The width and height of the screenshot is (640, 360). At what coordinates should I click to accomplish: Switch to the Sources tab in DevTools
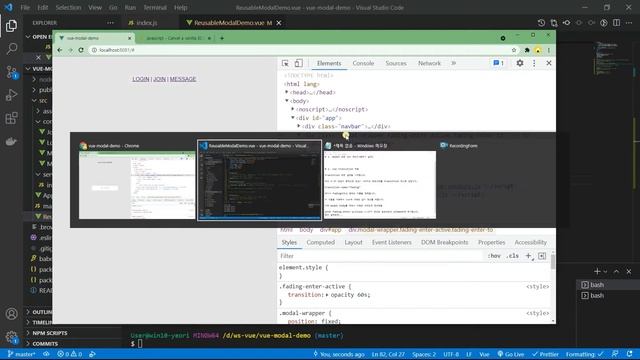coord(396,63)
